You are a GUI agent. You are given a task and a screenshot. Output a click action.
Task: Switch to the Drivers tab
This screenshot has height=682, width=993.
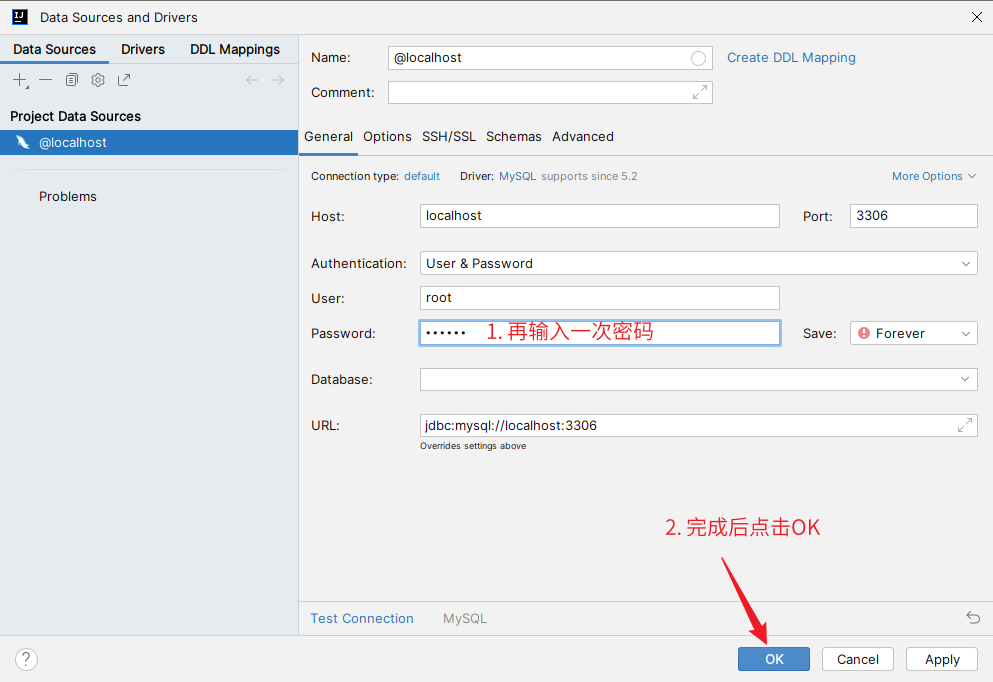click(x=143, y=49)
